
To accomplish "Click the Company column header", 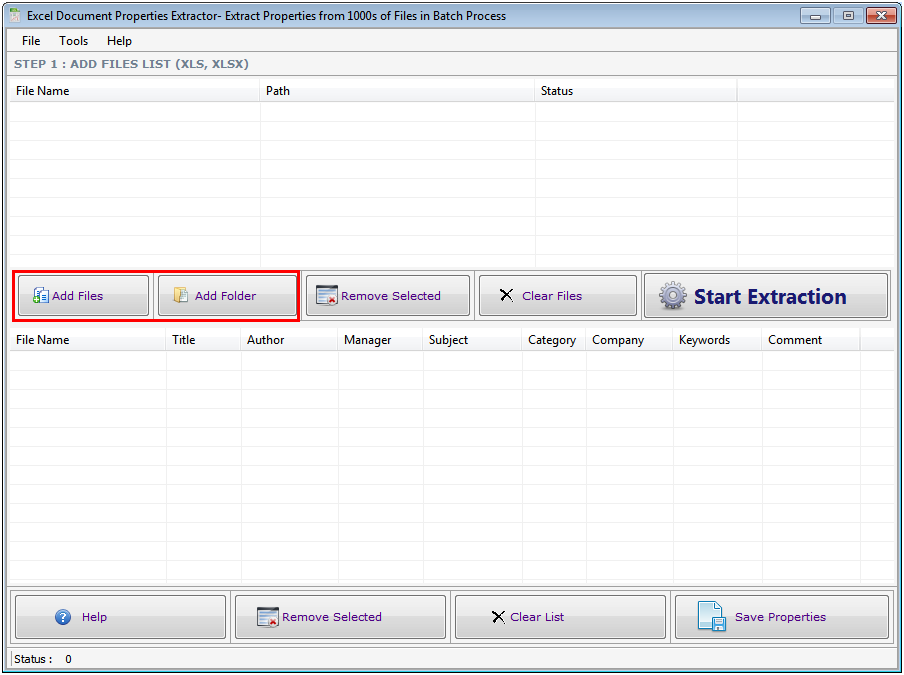I will [629, 340].
